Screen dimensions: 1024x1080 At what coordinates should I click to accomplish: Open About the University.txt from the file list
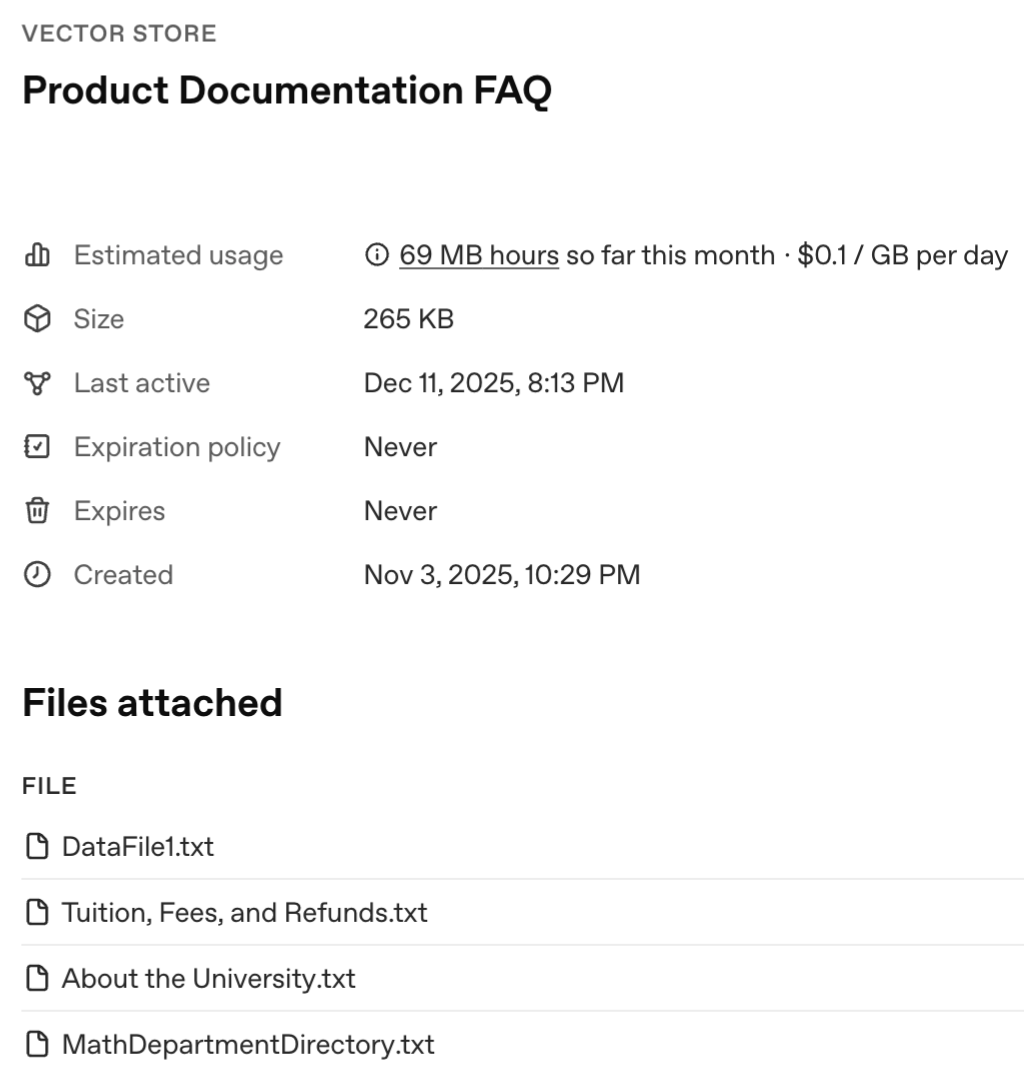209,978
